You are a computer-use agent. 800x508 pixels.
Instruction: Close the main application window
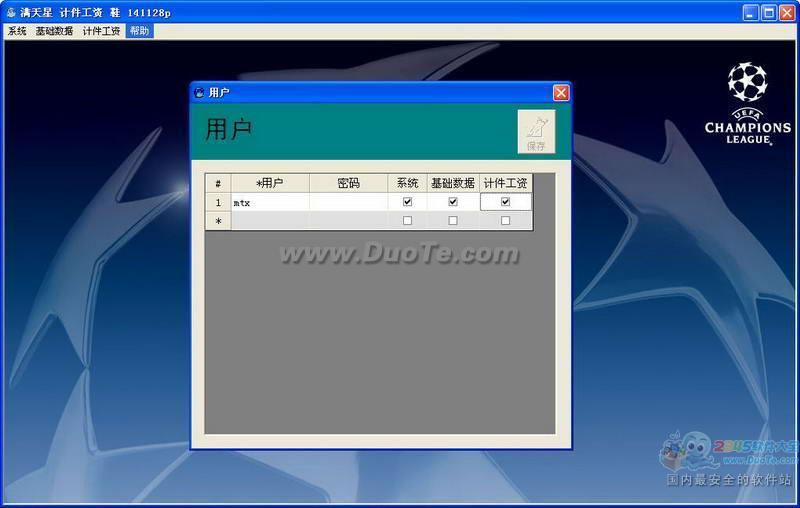[x=787, y=13]
